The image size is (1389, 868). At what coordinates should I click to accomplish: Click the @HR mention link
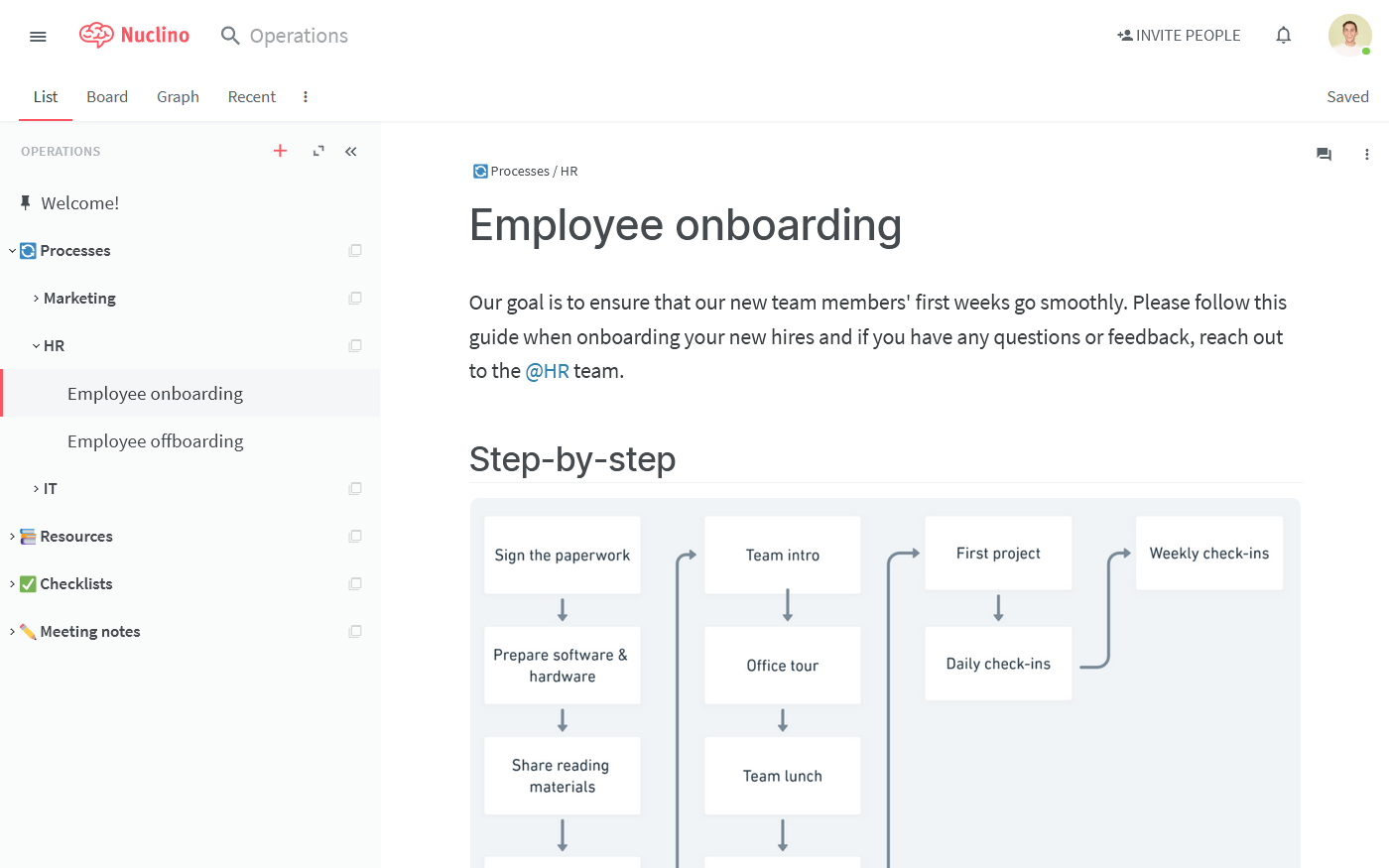[x=547, y=371]
